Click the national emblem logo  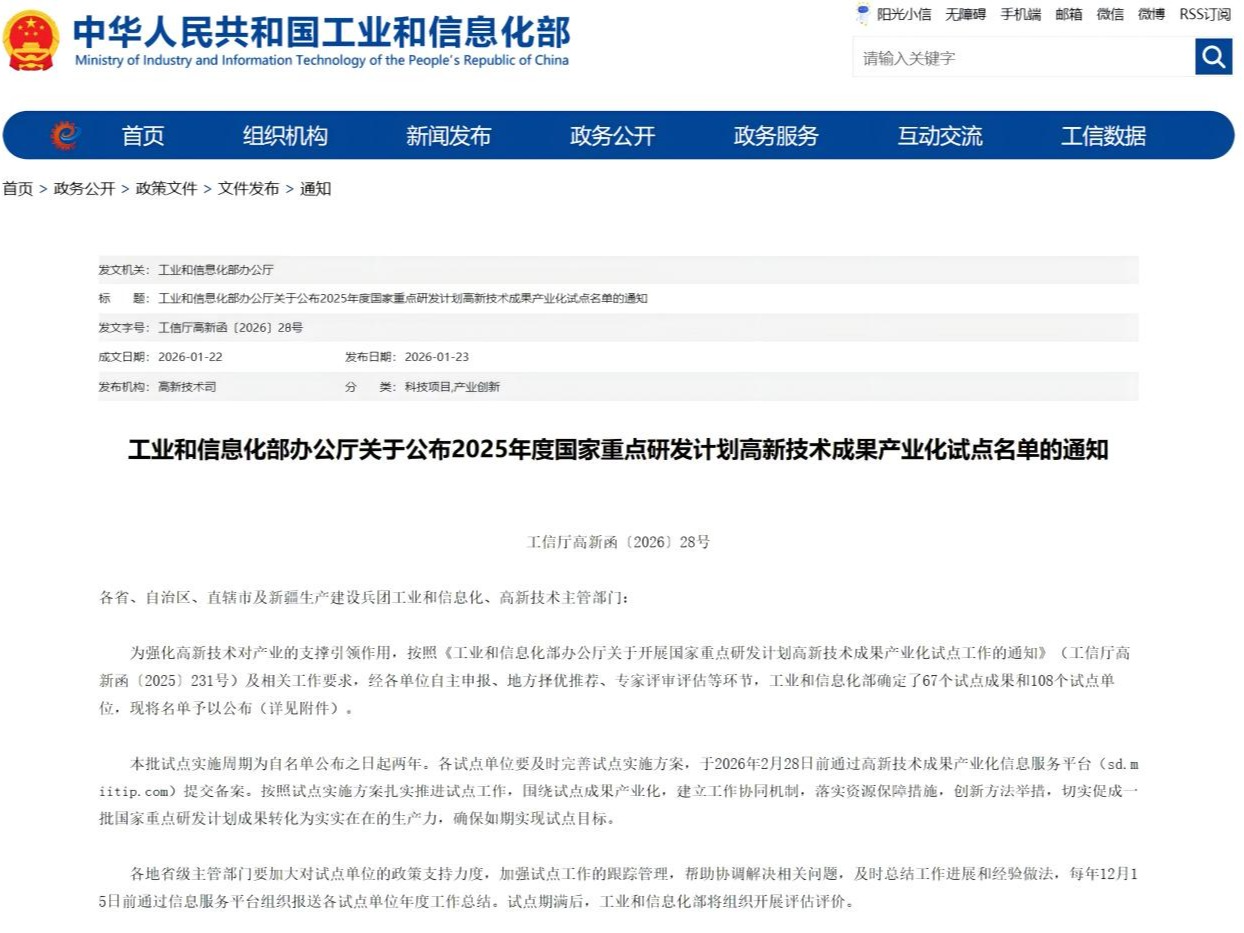30,41
